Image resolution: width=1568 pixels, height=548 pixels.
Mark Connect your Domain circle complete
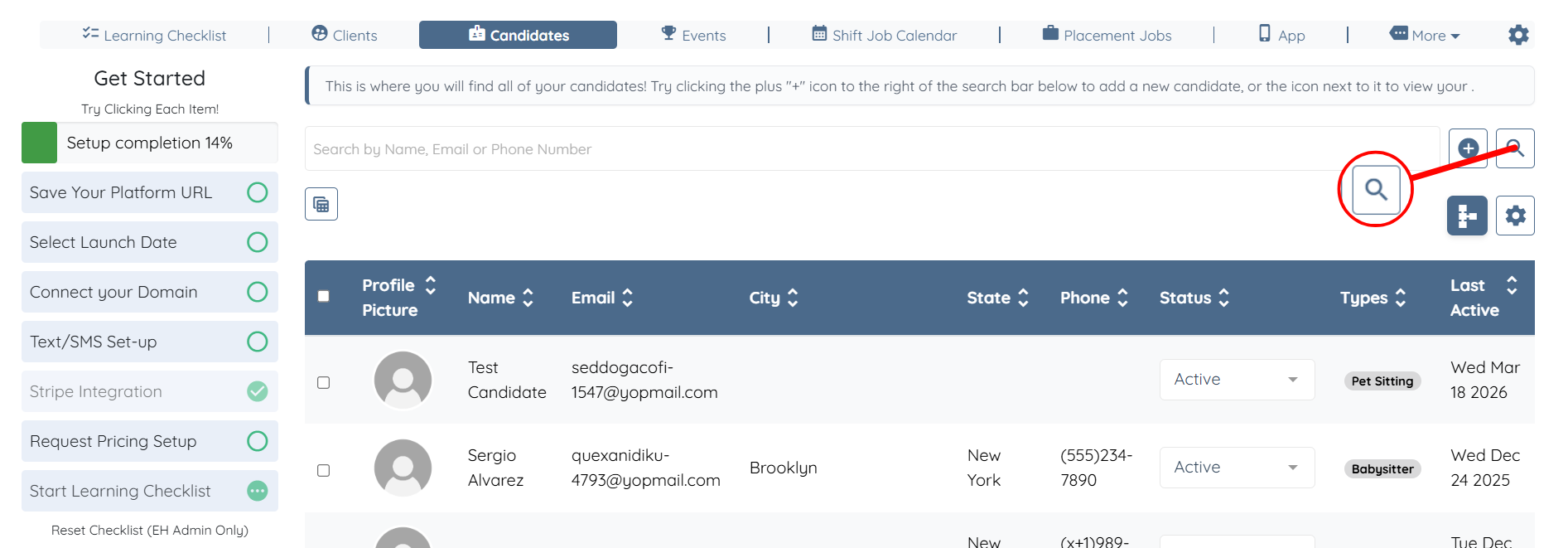point(258,292)
